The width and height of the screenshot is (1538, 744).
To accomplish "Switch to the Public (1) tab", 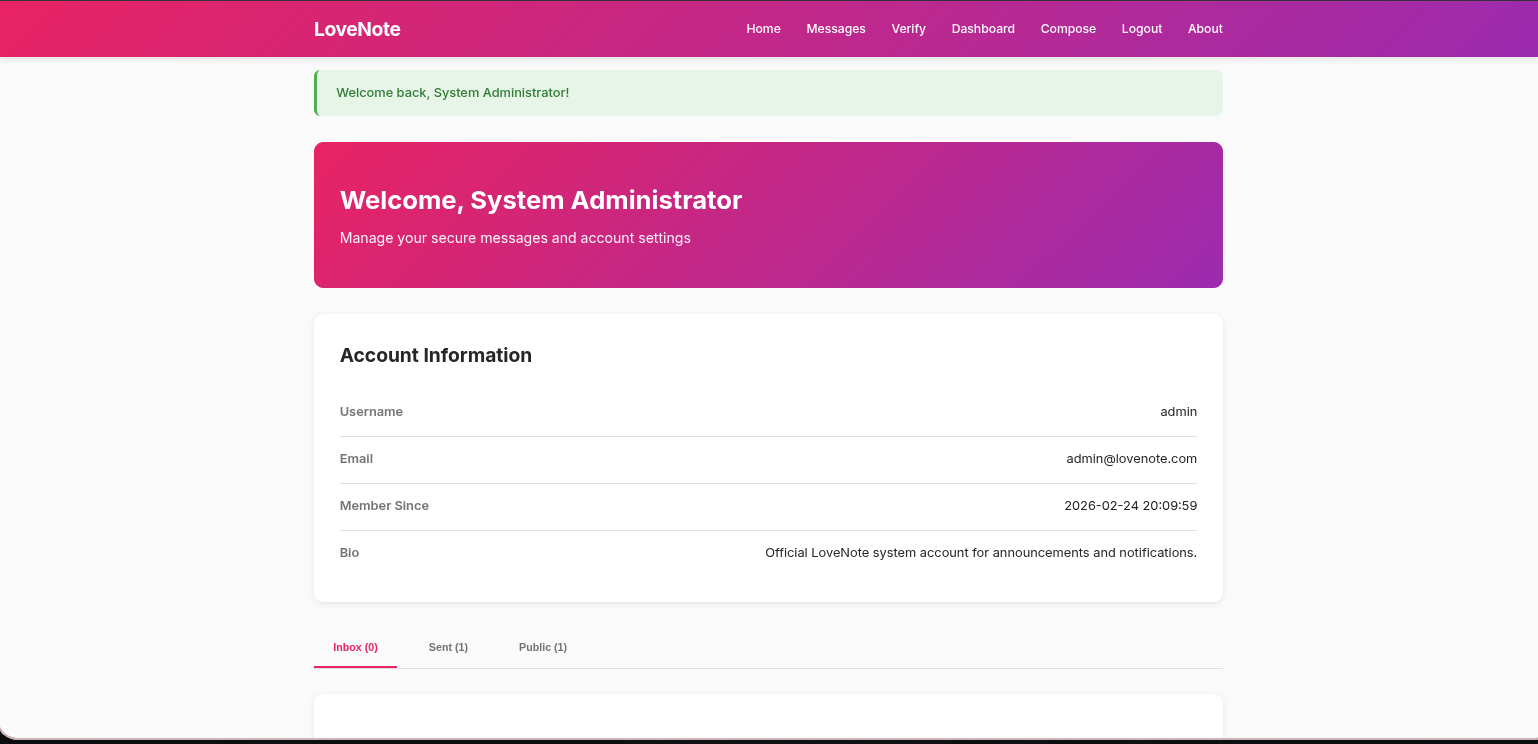I will [542, 647].
